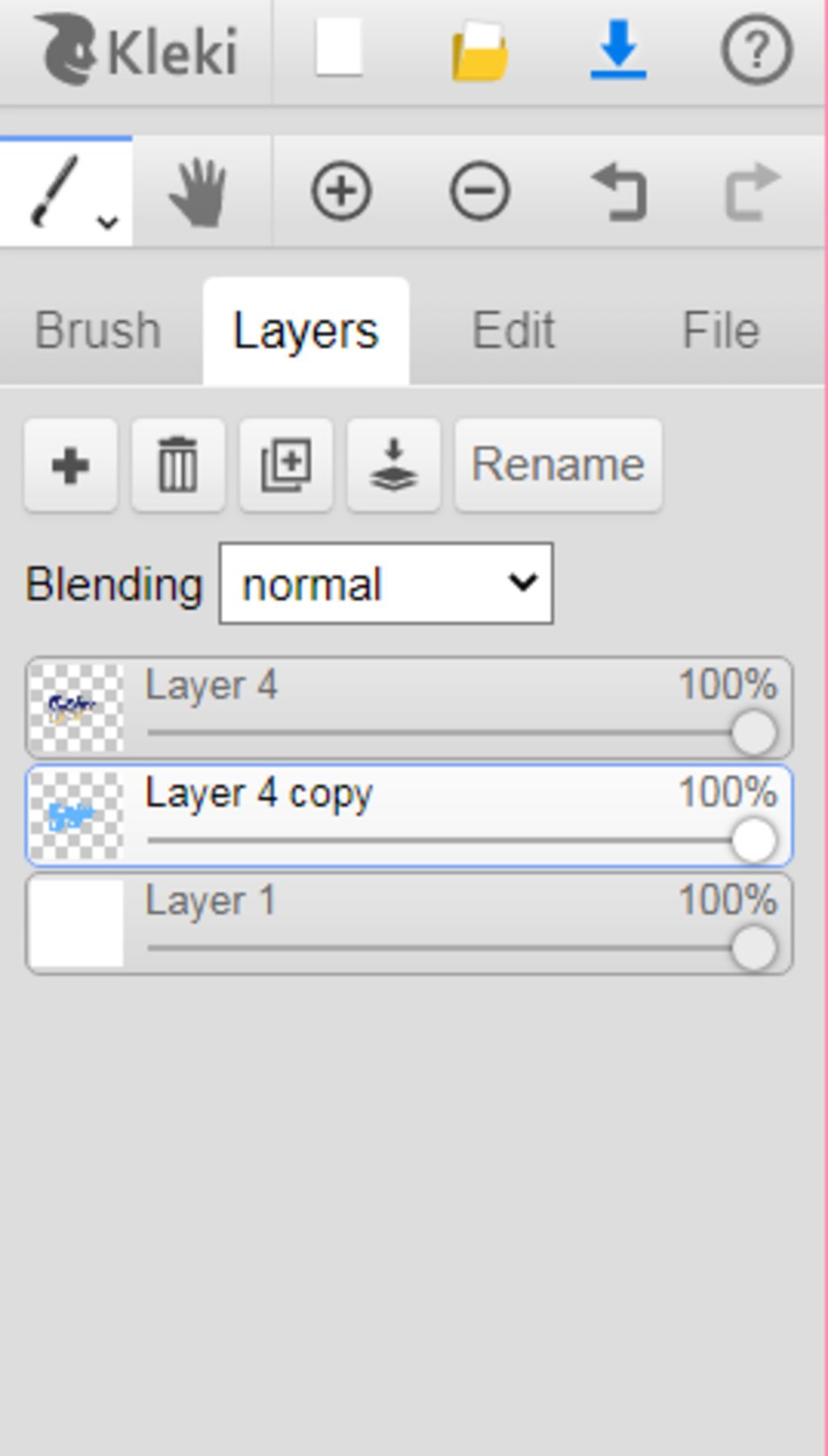Open the Blending mode dropdown

pos(386,584)
